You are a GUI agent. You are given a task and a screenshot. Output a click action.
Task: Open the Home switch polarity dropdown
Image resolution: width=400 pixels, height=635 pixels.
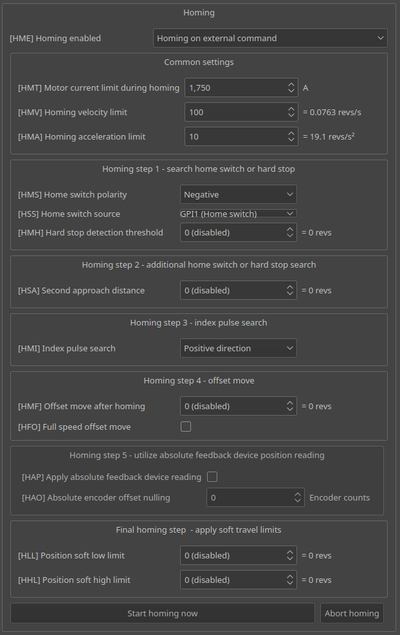[x=238, y=194]
